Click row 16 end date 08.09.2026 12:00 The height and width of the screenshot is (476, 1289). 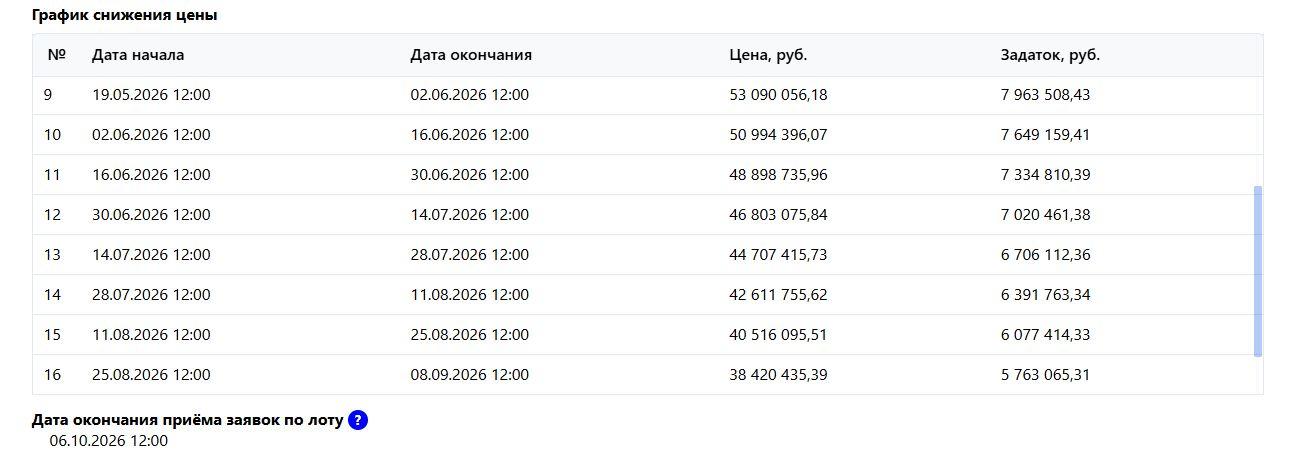point(469,375)
